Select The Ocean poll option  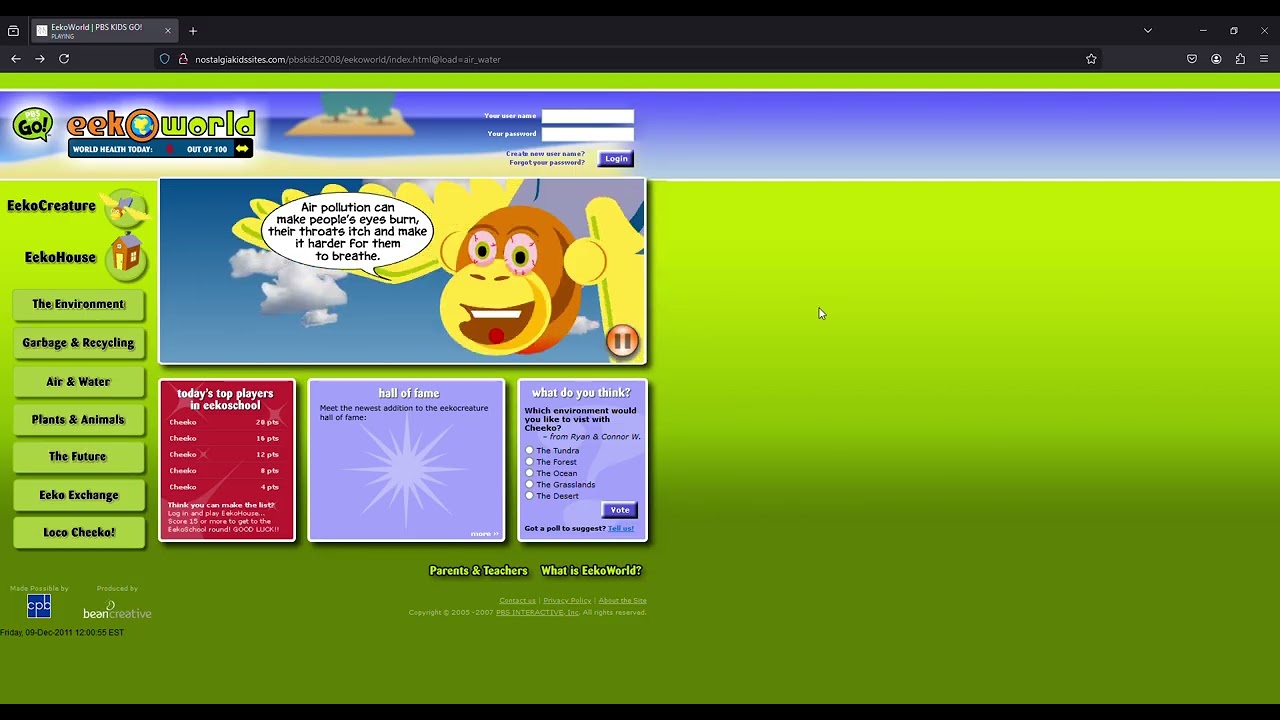tap(529, 473)
